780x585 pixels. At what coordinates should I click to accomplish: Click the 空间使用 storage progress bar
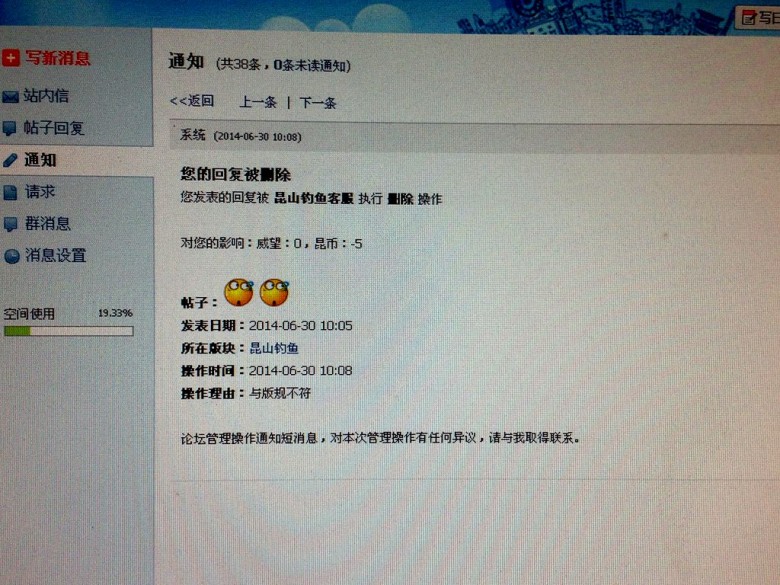69,331
